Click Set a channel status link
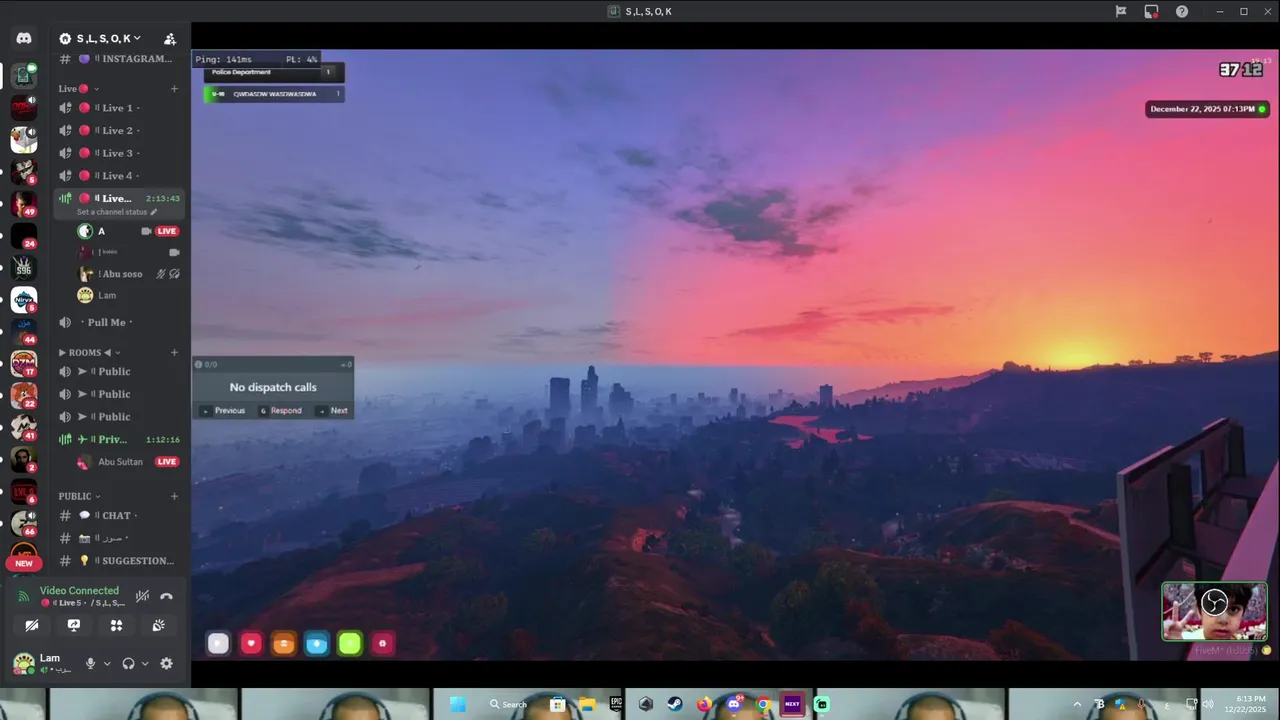The width and height of the screenshot is (1280, 720). pyautogui.click(x=117, y=212)
